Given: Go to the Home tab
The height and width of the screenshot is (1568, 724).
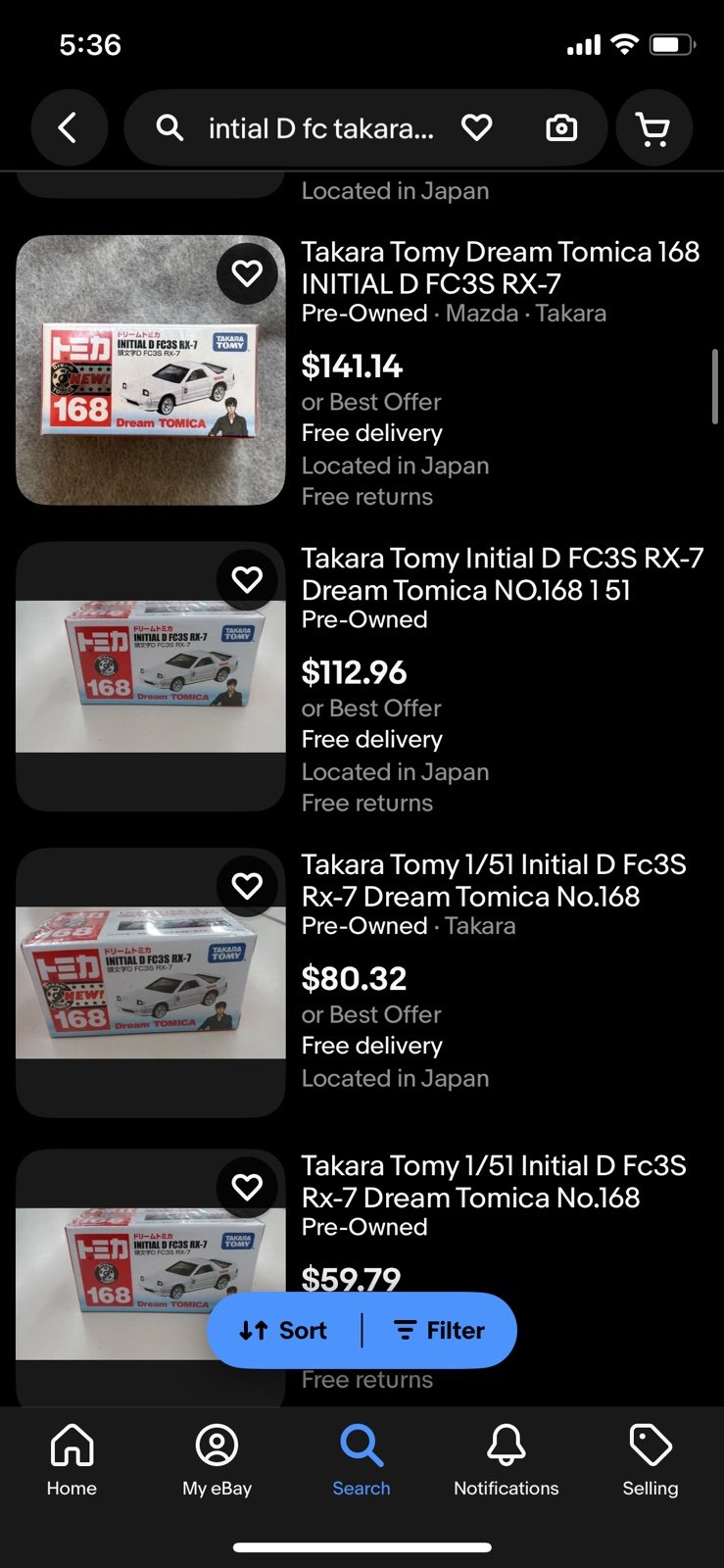Looking at the screenshot, I should point(72,1460).
